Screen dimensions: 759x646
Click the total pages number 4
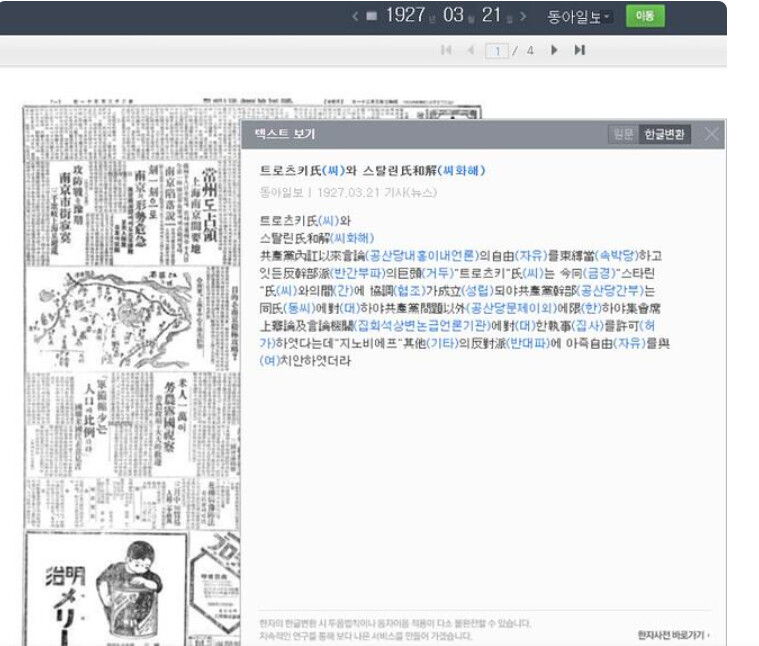pyautogui.click(x=530, y=50)
